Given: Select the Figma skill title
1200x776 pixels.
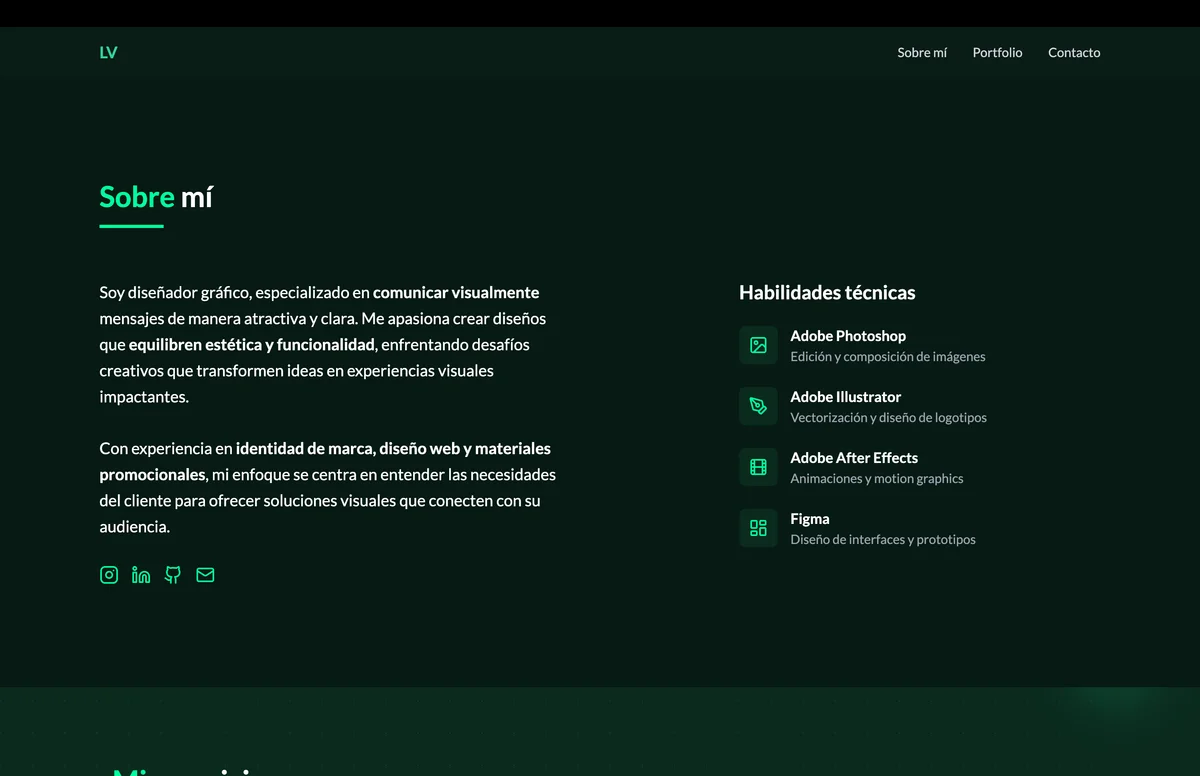Looking at the screenshot, I should tap(810, 519).
